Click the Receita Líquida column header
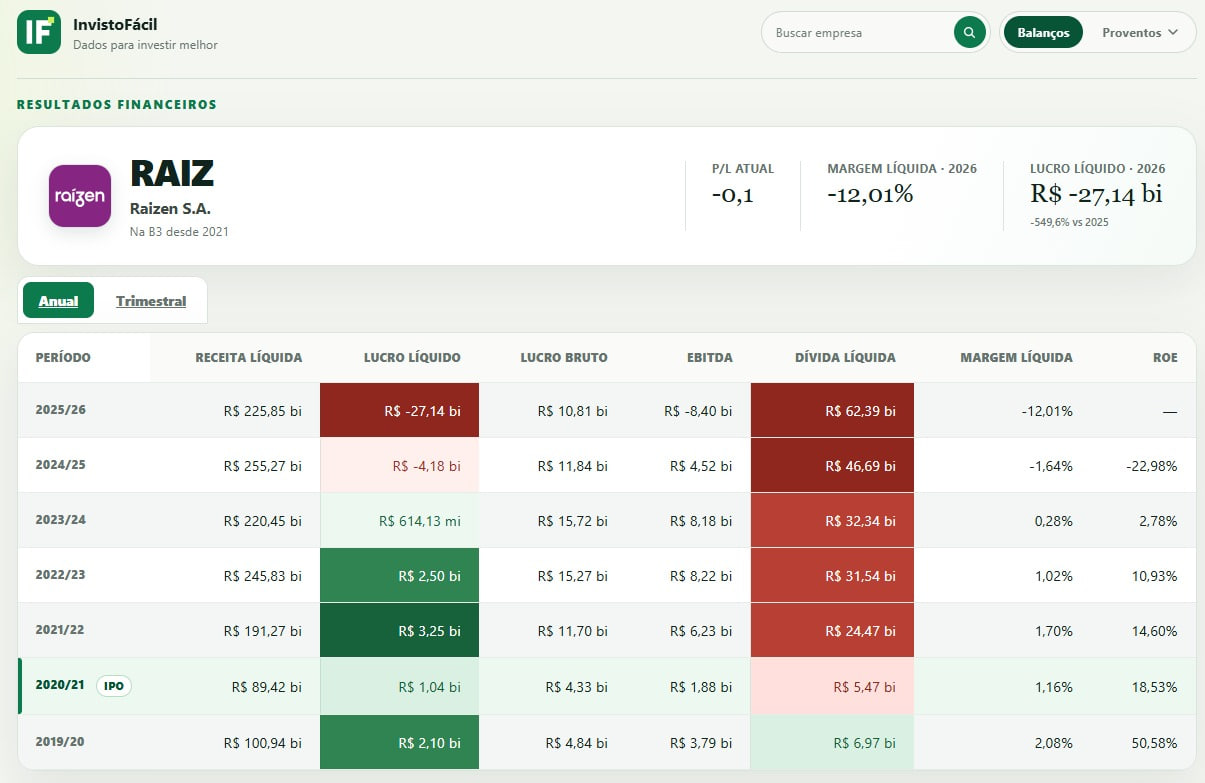The image size is (1205, 783). pyautogui.click(x=248, y=357)
